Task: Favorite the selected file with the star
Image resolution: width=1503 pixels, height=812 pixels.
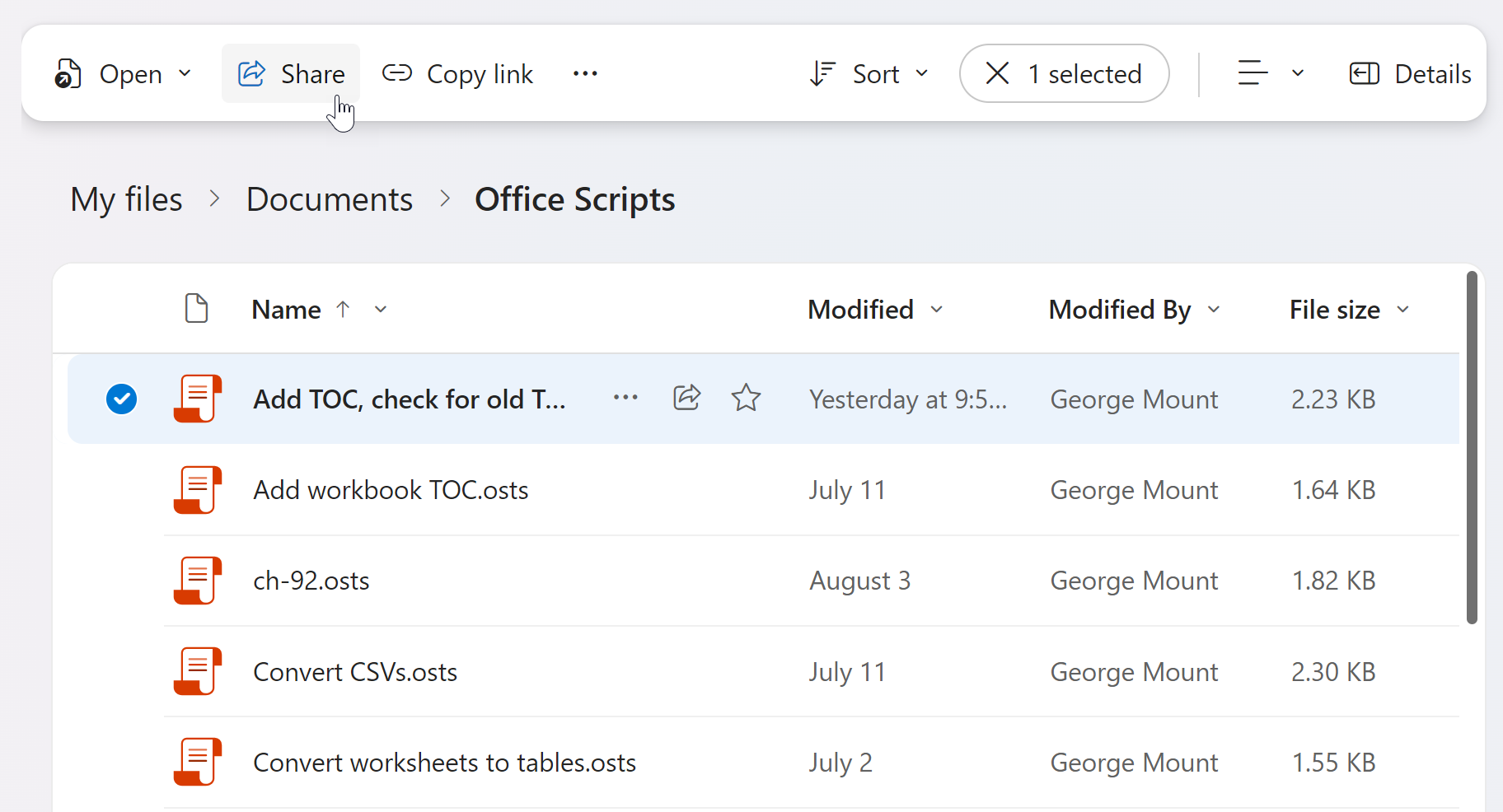Action: click(746, 399)
